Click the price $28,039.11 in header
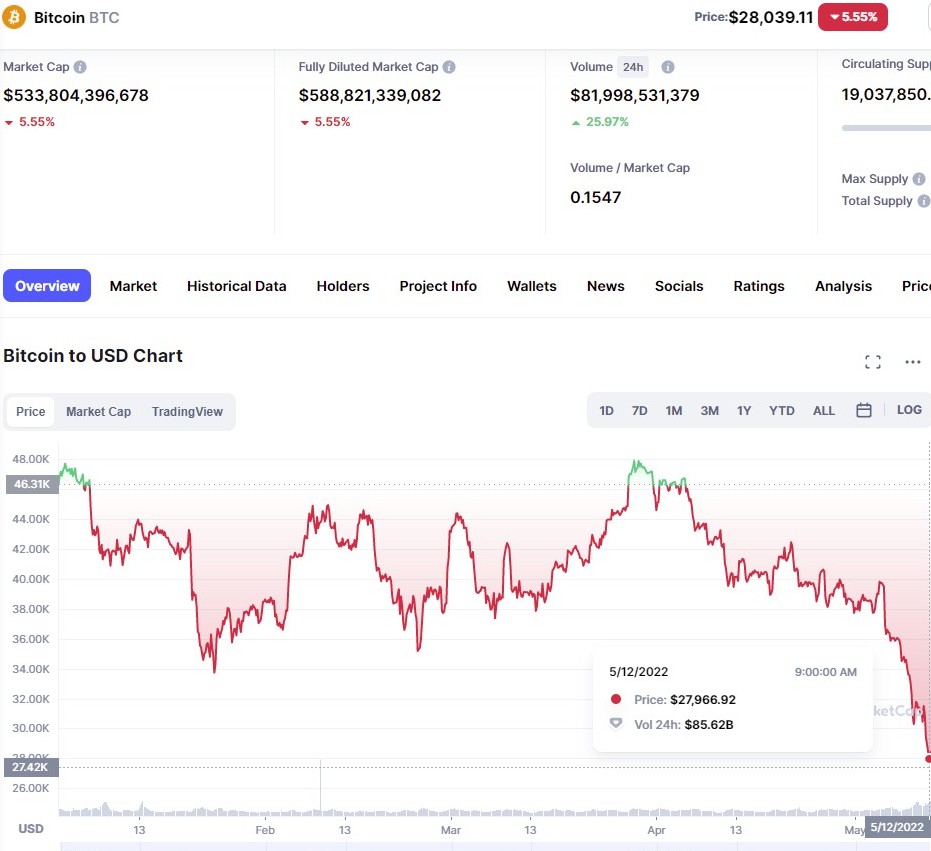Image resolution: width=931 pixels, height=851 pixels. pyautogui.click(x=771, y=17)
